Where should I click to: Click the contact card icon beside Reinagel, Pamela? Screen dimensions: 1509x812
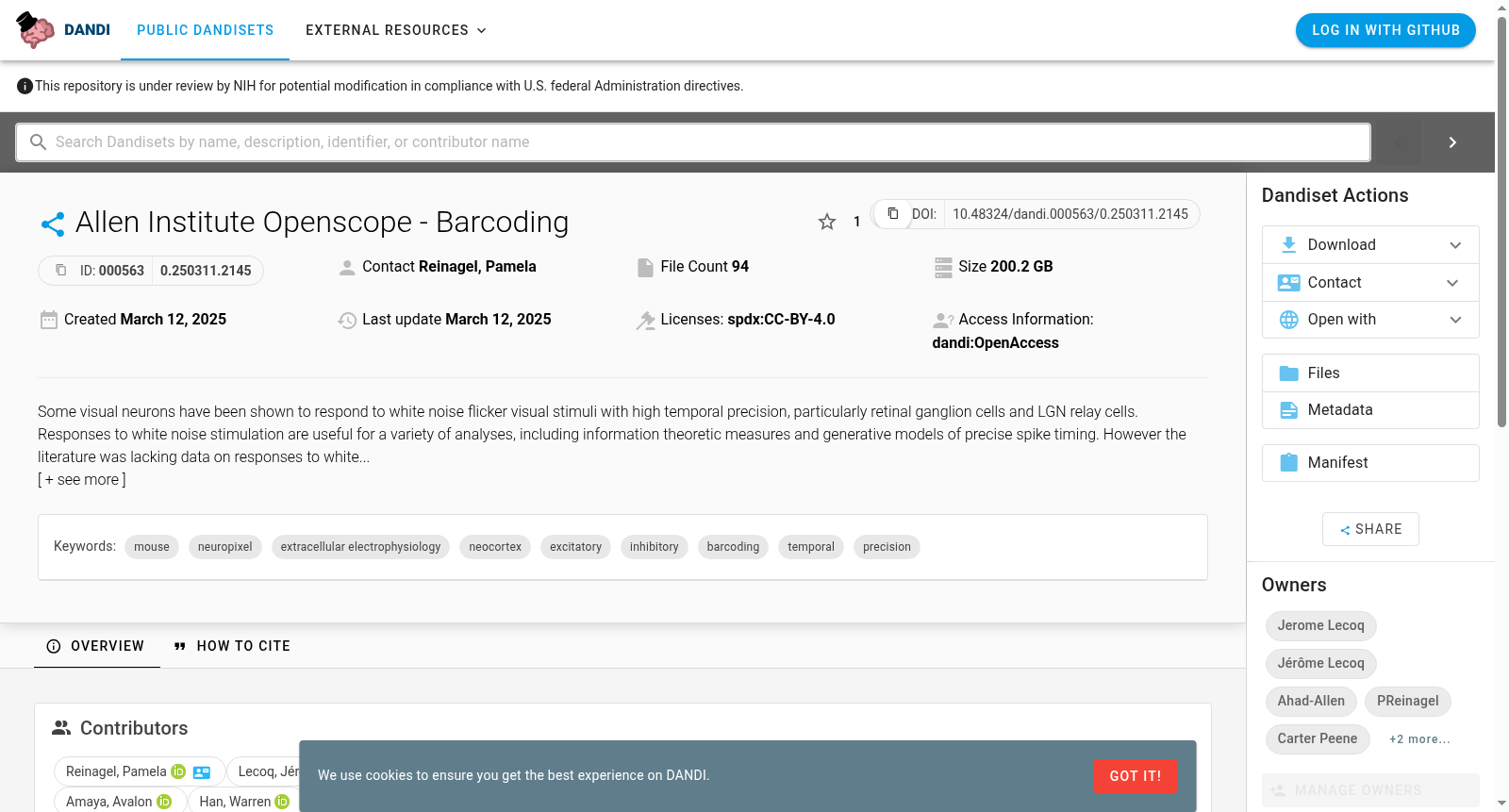pyautogui.click(x=202, y=772)
